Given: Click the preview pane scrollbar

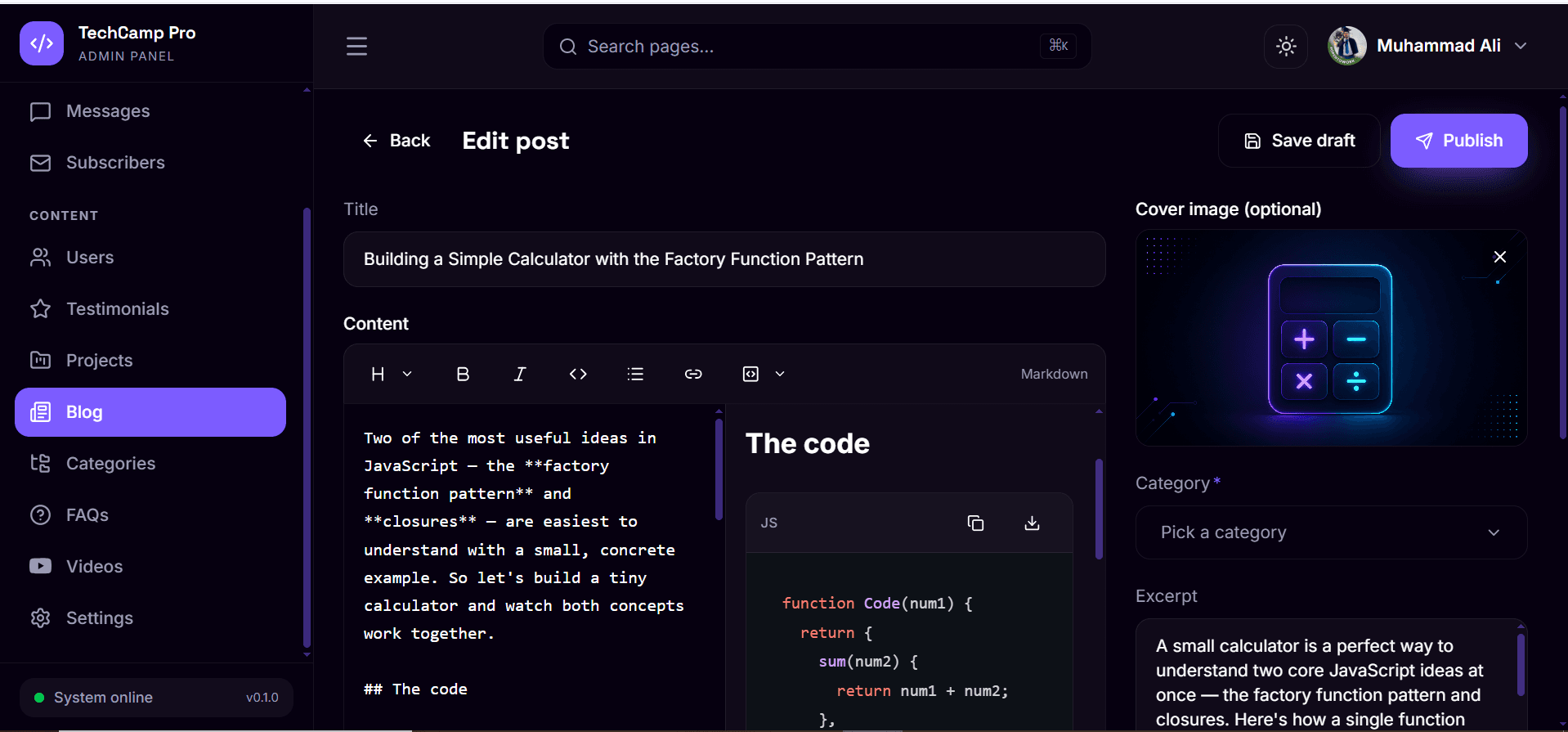Looking at the screenshot, I should pos(1099,509).
